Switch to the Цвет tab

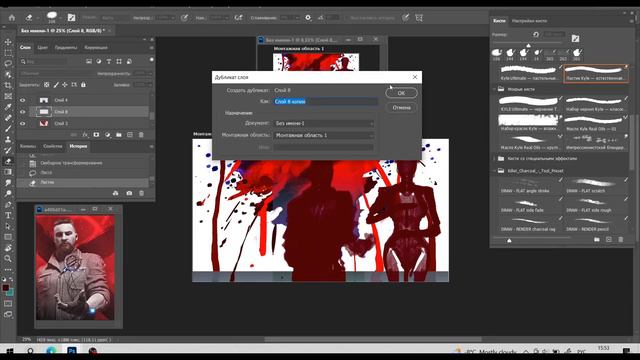pyautogui.click(x=42, y=47)
